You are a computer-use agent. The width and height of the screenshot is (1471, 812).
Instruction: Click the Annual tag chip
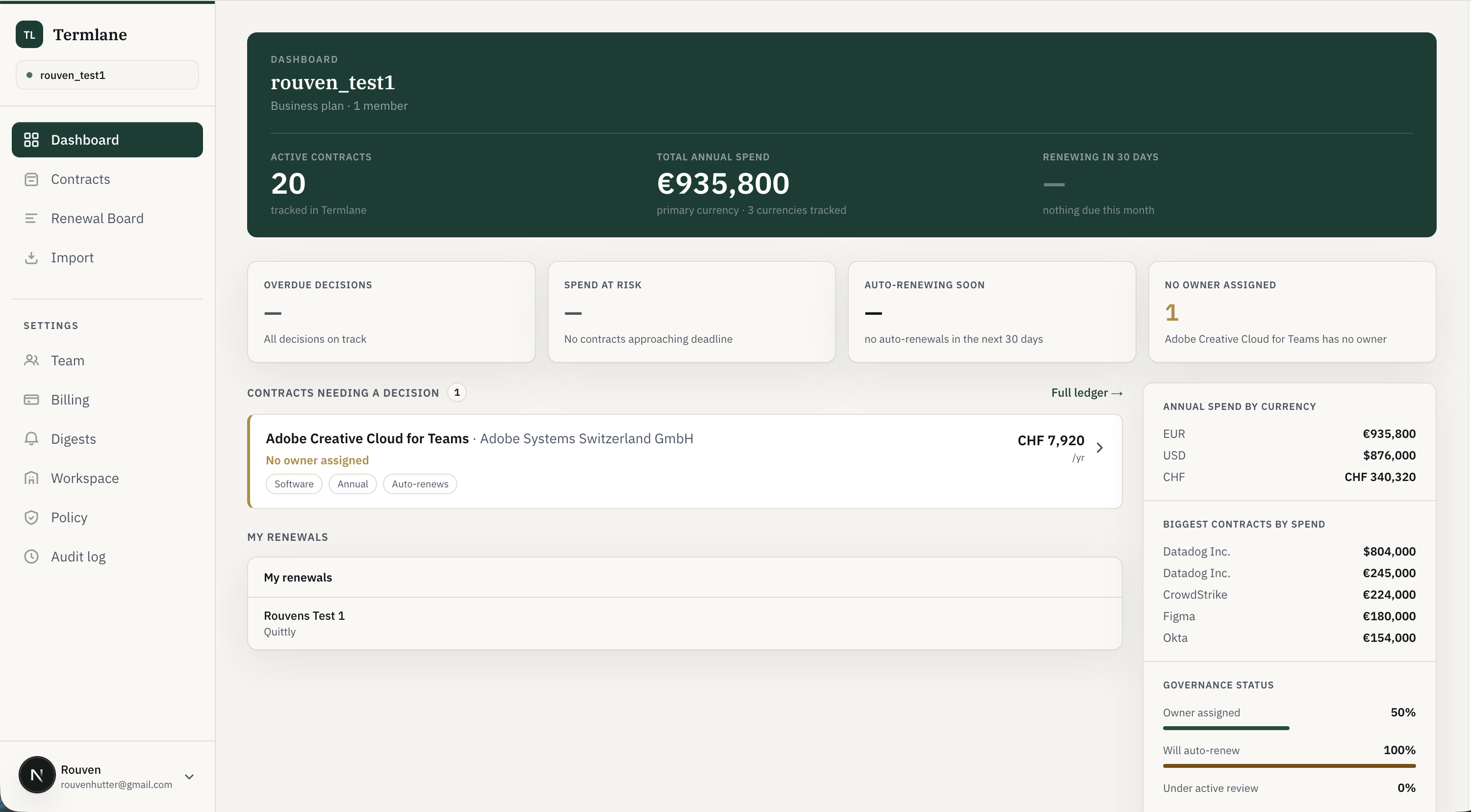coord(353,484)
